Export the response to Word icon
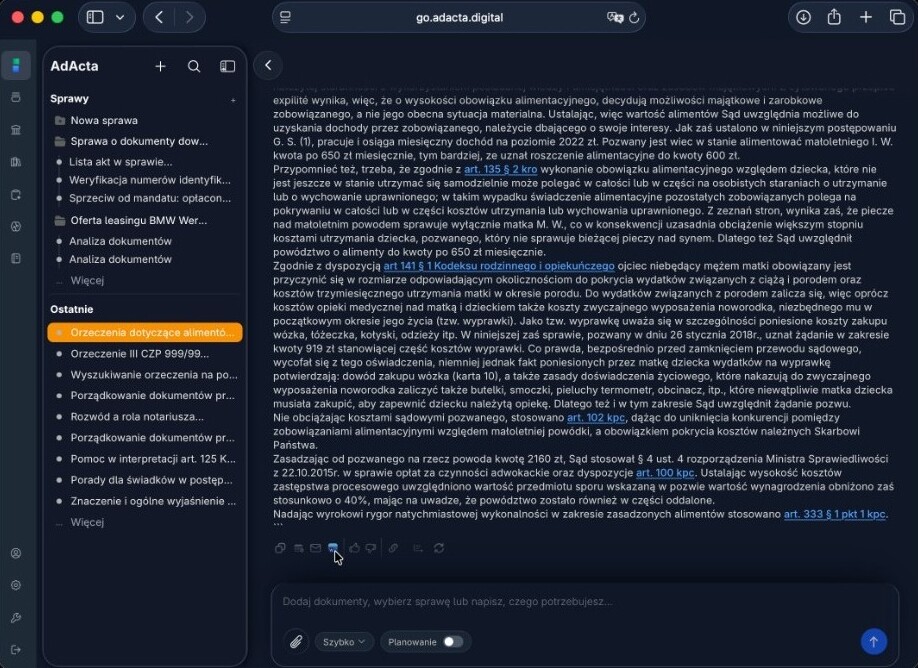The height and width of the screenshot is (668, 918). point(333,547)
